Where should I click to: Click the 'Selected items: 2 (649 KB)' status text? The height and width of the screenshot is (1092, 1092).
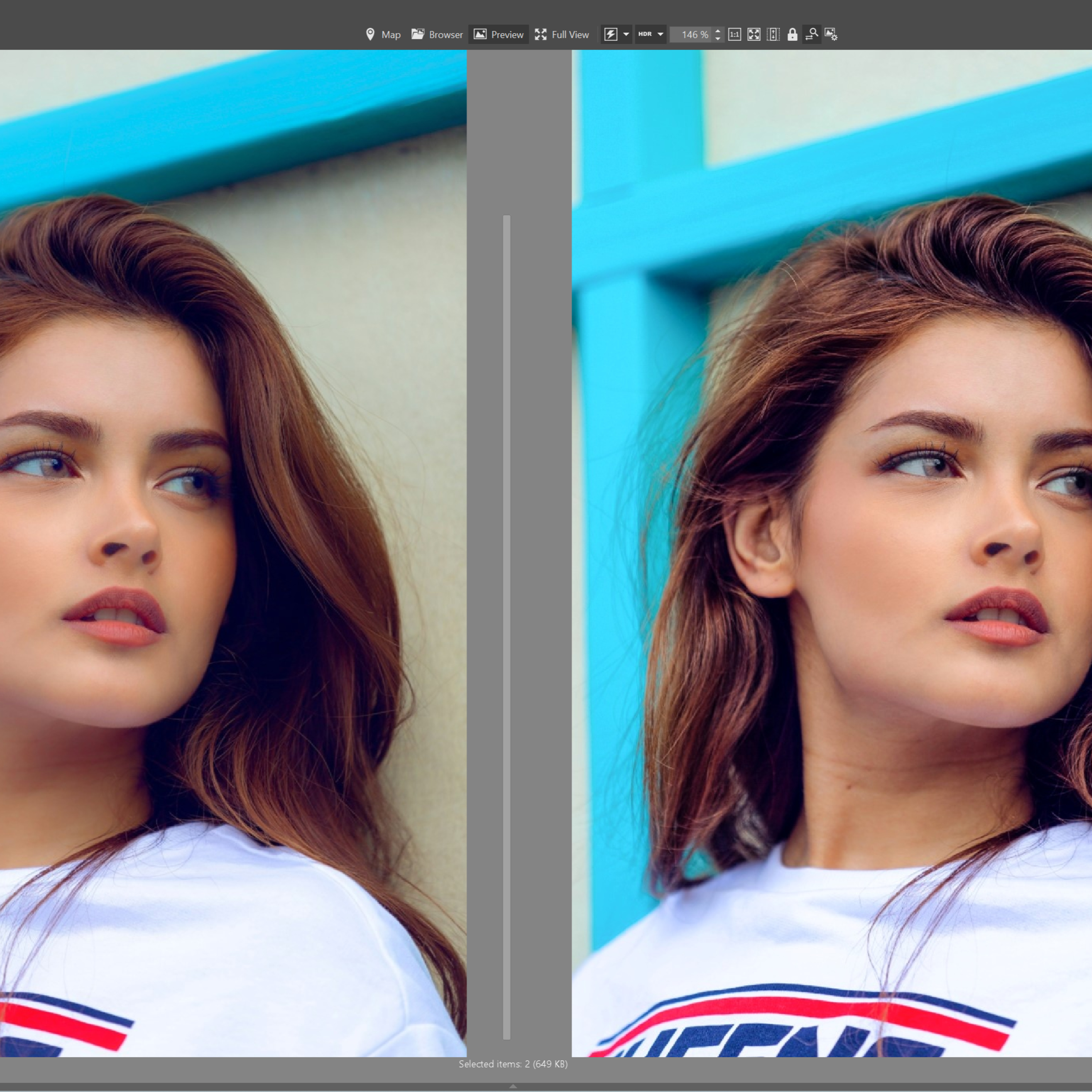pyautogui.click(x=513, y=1064)
